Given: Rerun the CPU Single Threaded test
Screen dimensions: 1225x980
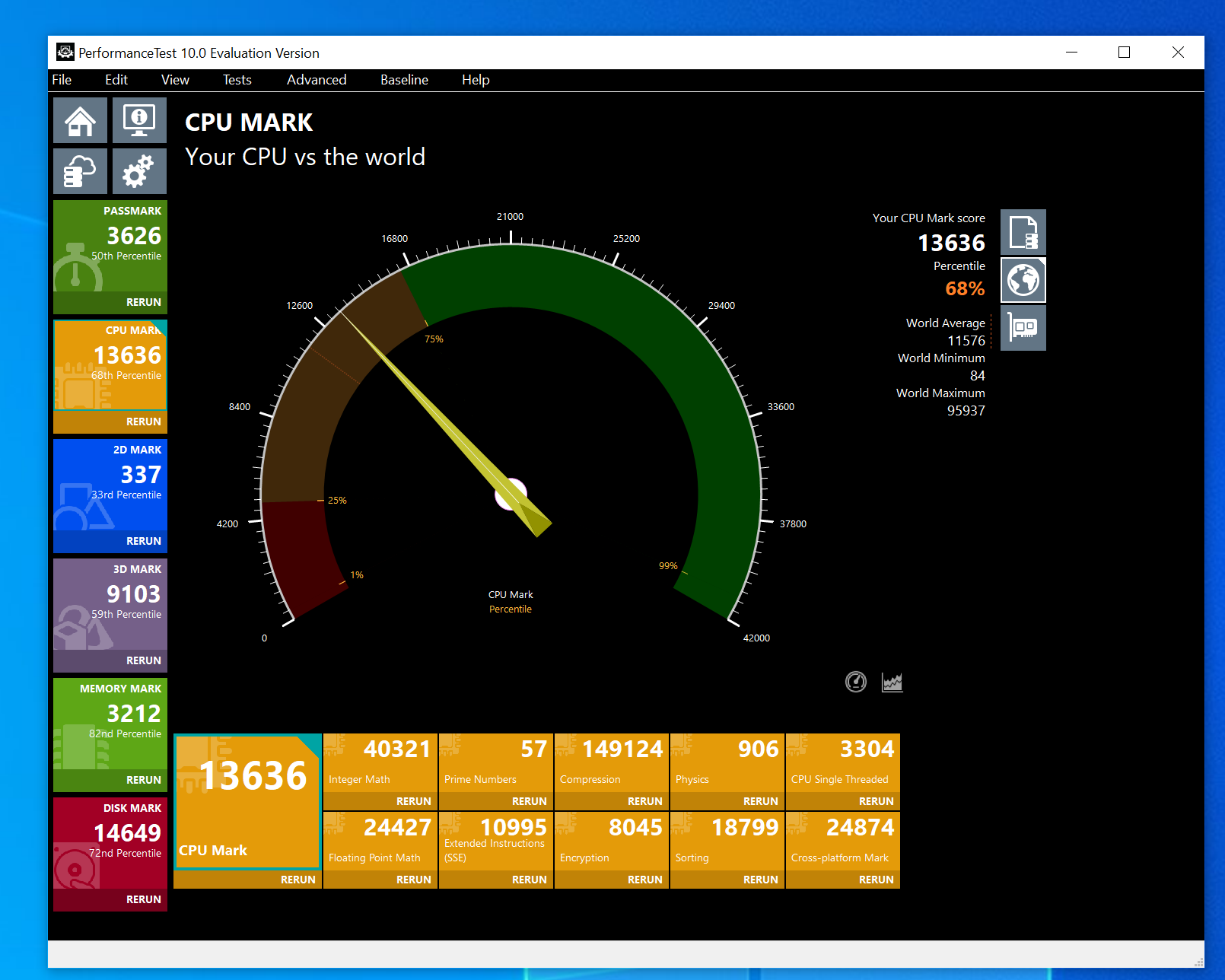Looking at the screenshot, I should tap(877, 801).
